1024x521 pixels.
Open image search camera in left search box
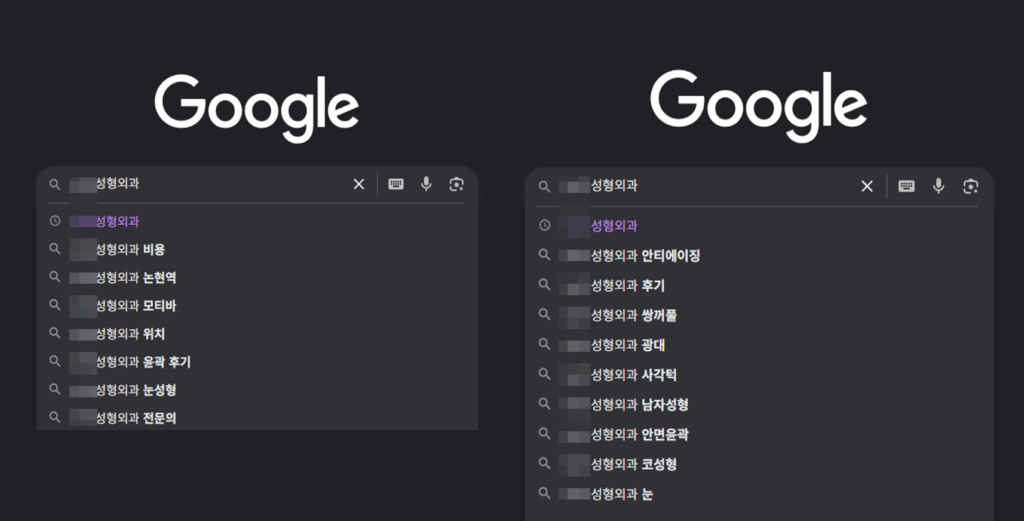(456, 184)
